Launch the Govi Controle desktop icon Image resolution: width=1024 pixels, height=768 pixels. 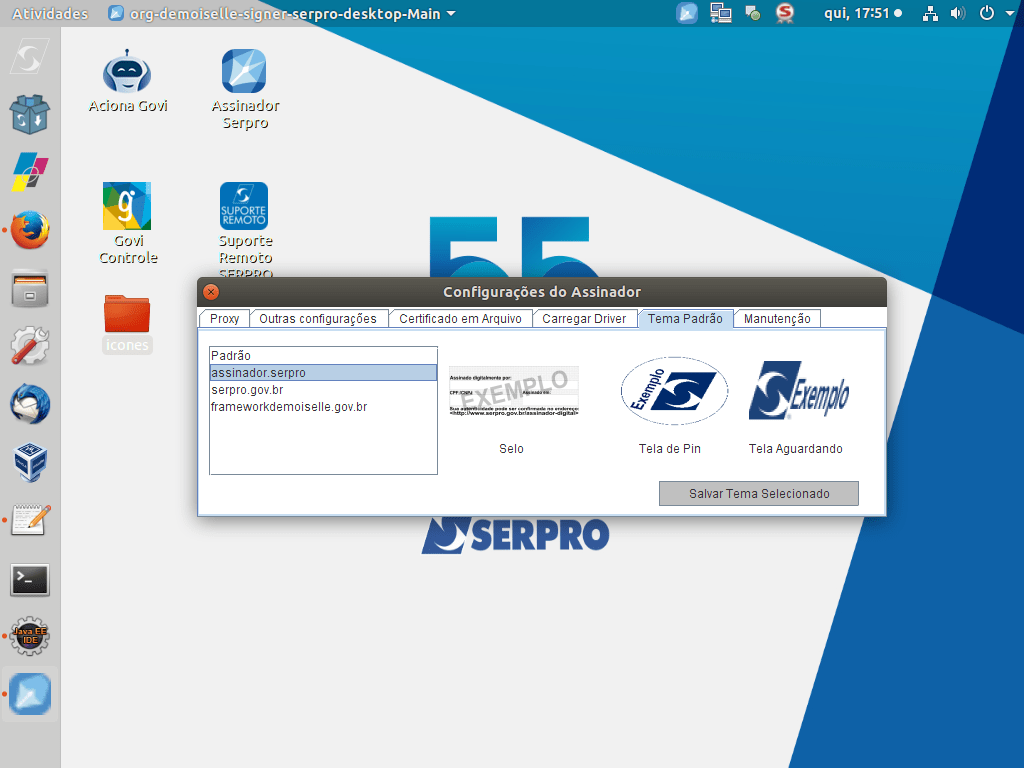(x=127, y=207)
